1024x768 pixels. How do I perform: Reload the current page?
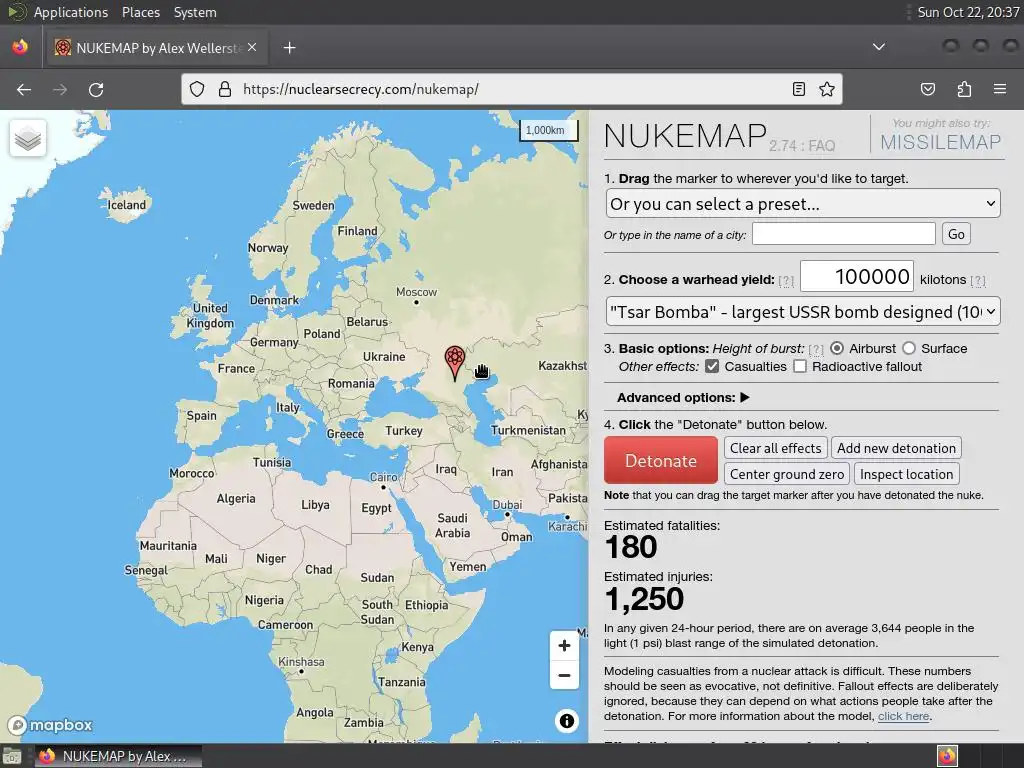[96, 89]
